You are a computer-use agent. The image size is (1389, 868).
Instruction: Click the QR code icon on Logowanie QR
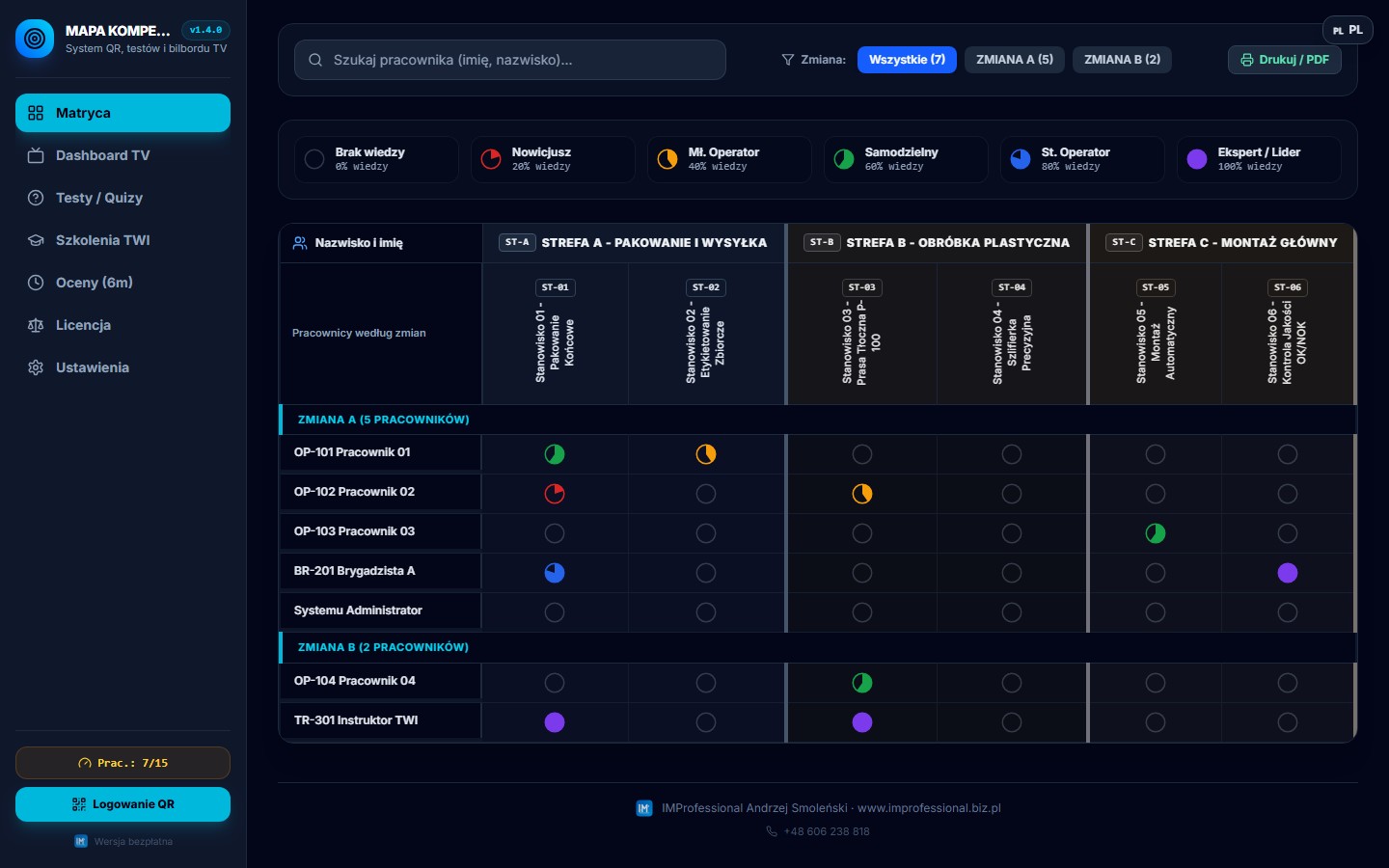coord(79,804)
